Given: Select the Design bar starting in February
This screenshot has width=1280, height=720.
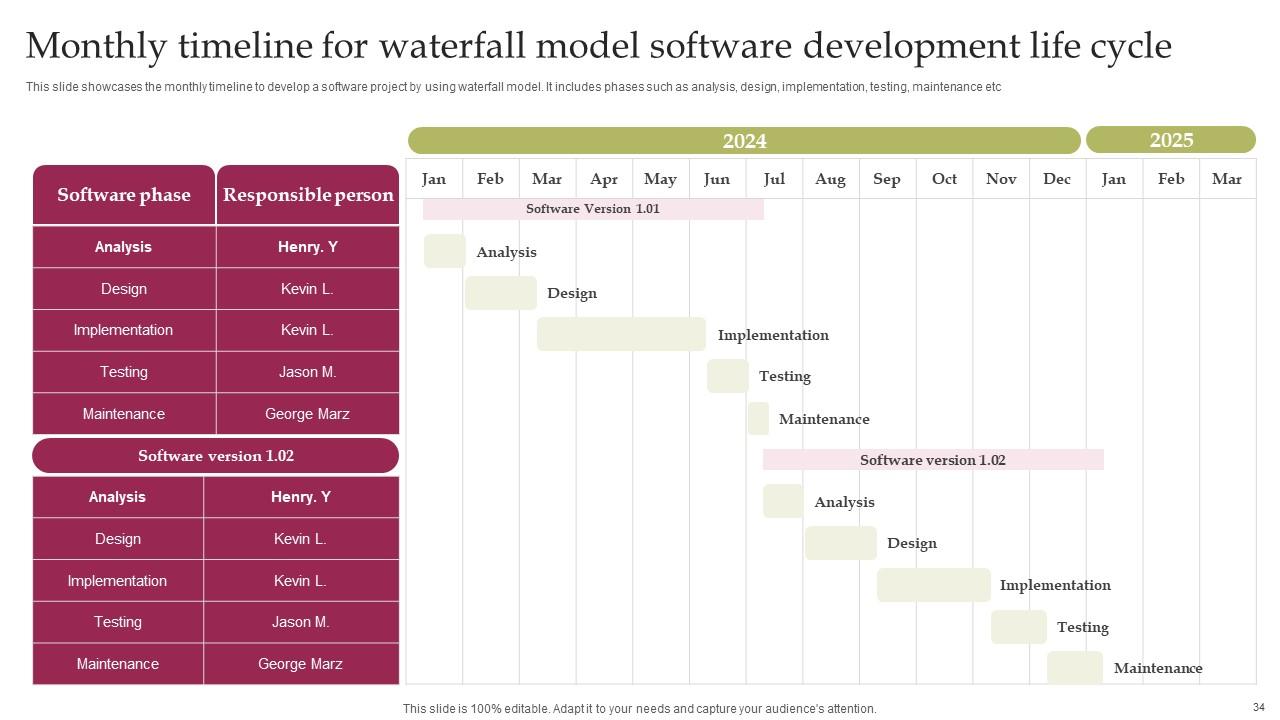Looking at the screenshot, I should pyautogui.click(x=501, y=293).
